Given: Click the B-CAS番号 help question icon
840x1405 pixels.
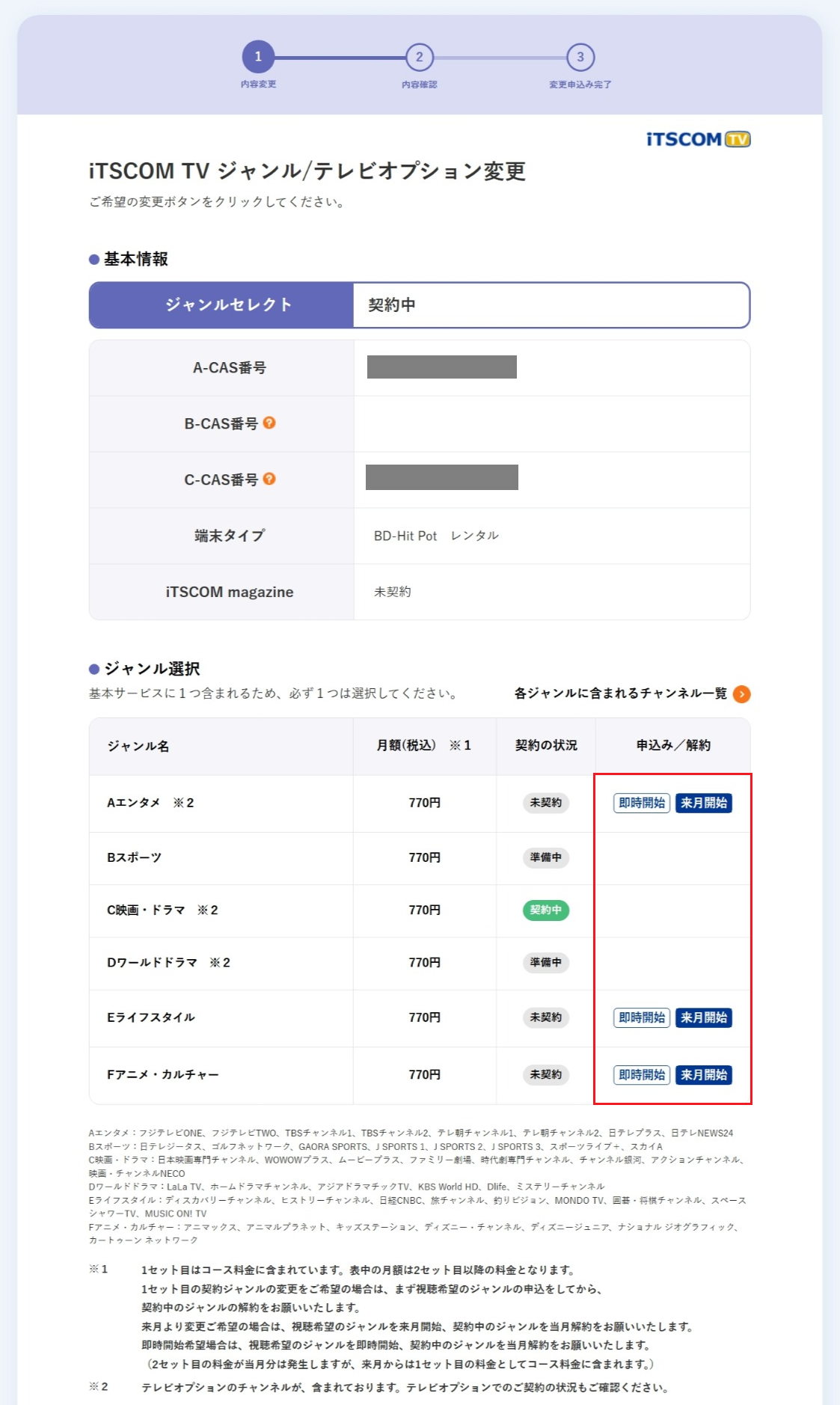Looking at the screenshot, I should 269,423.
